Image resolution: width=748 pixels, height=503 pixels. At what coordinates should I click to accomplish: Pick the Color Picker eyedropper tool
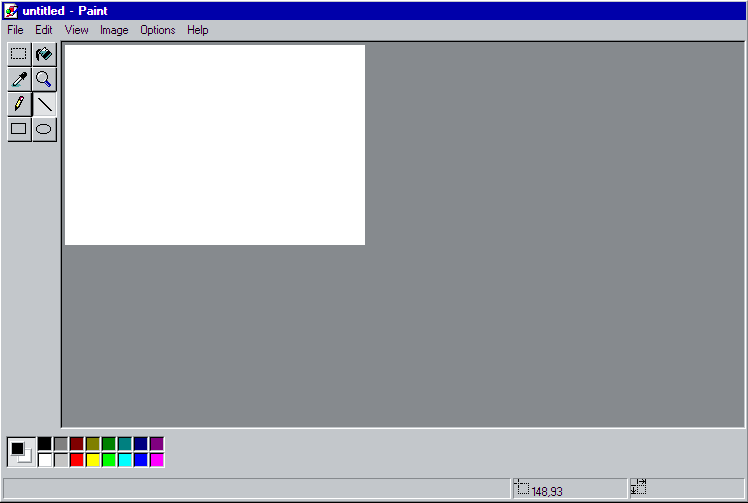[x=19, y=79]
